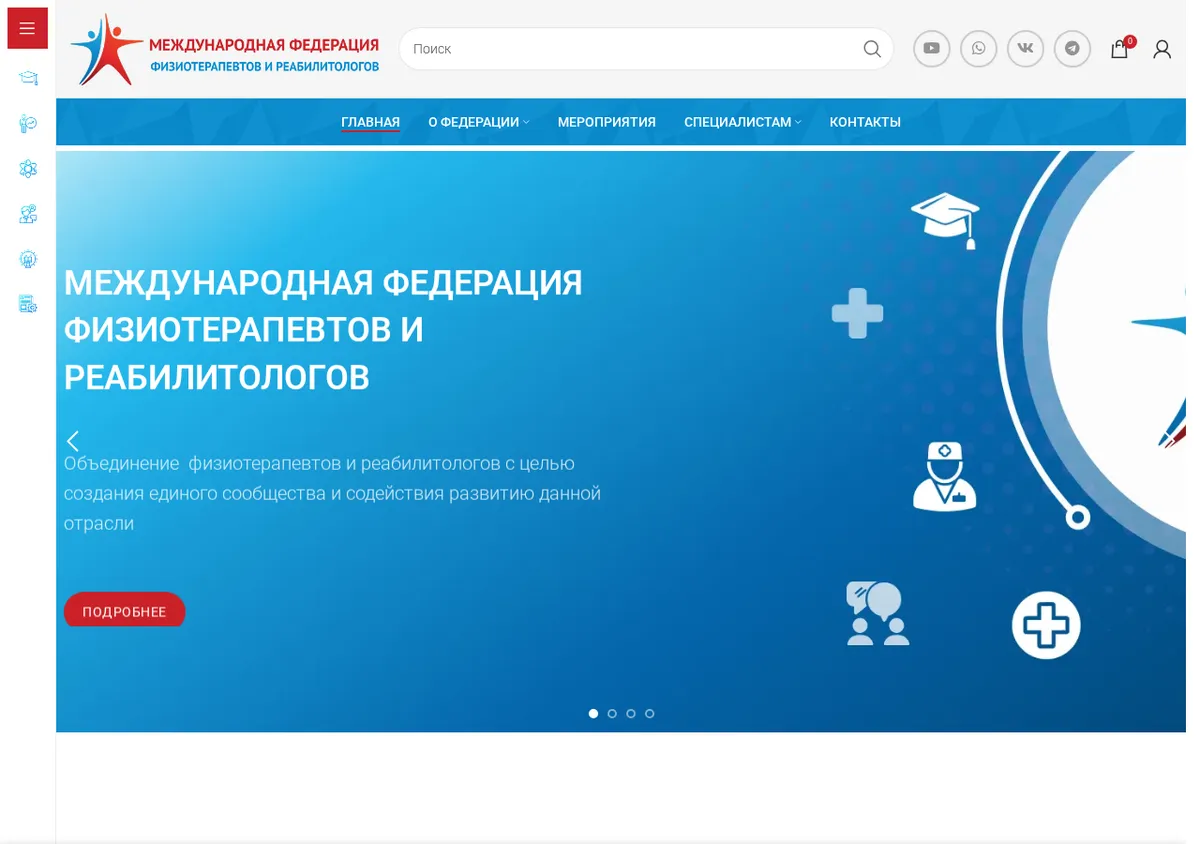Screen dimensions: 1200x844
Task: Click the atom sidebar icon
Action: pyautogui.click(x=28, y=169)
